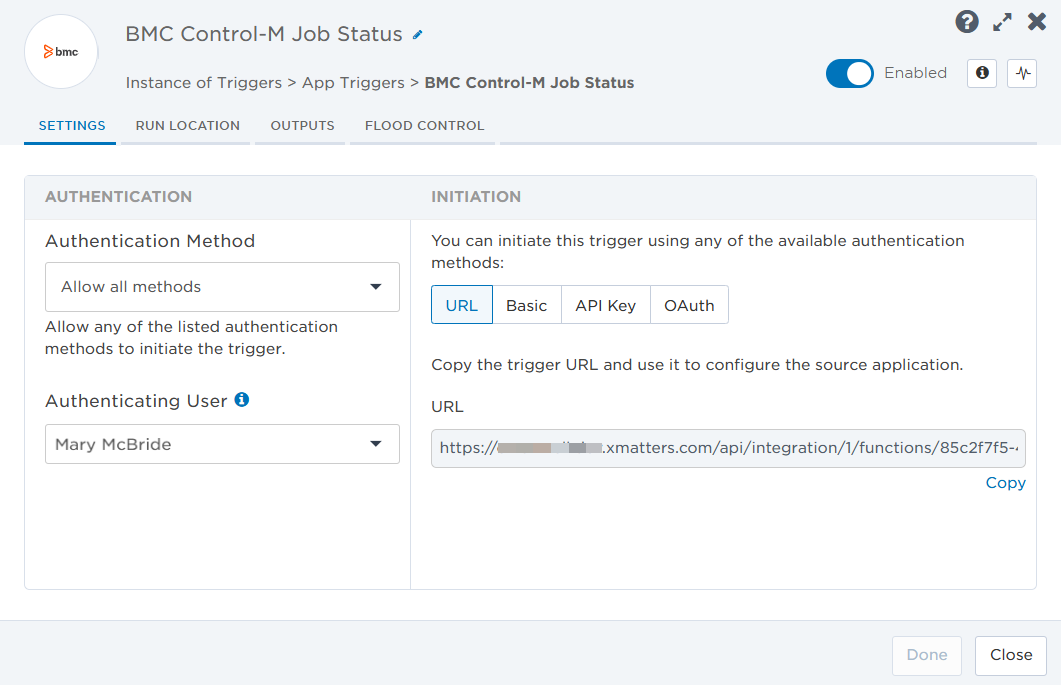Toggle the Enabled switch off
The image size is (1061, 685).
tap(850, 73)
